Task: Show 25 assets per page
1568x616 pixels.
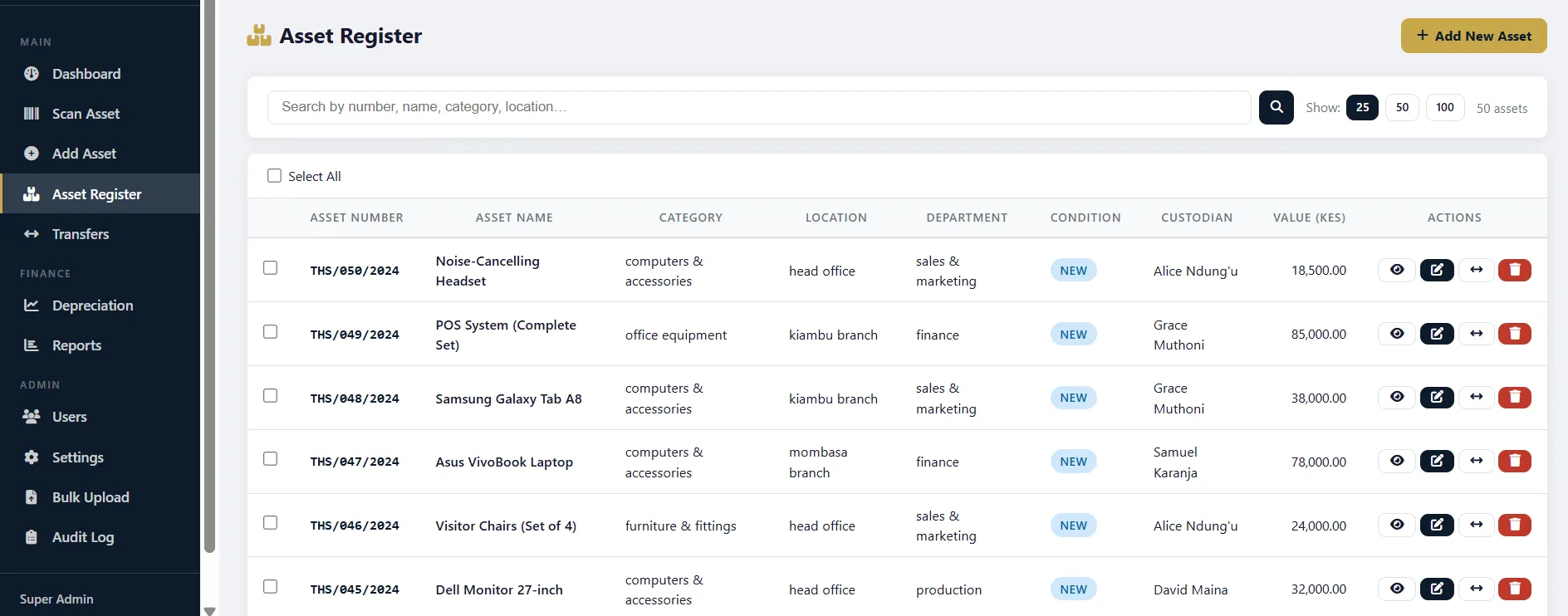Action: (1362, 107)
